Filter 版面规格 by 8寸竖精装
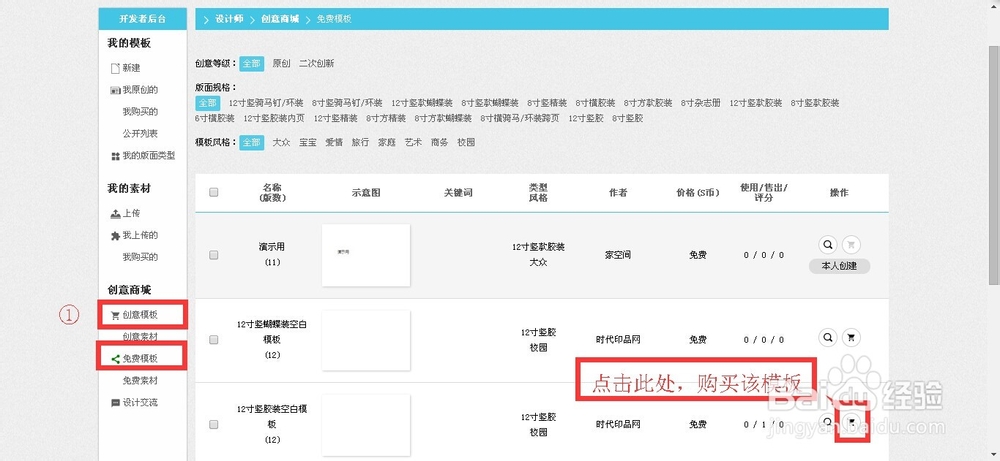The height and width of the screenshot is (461, 1000). [547, 103]
